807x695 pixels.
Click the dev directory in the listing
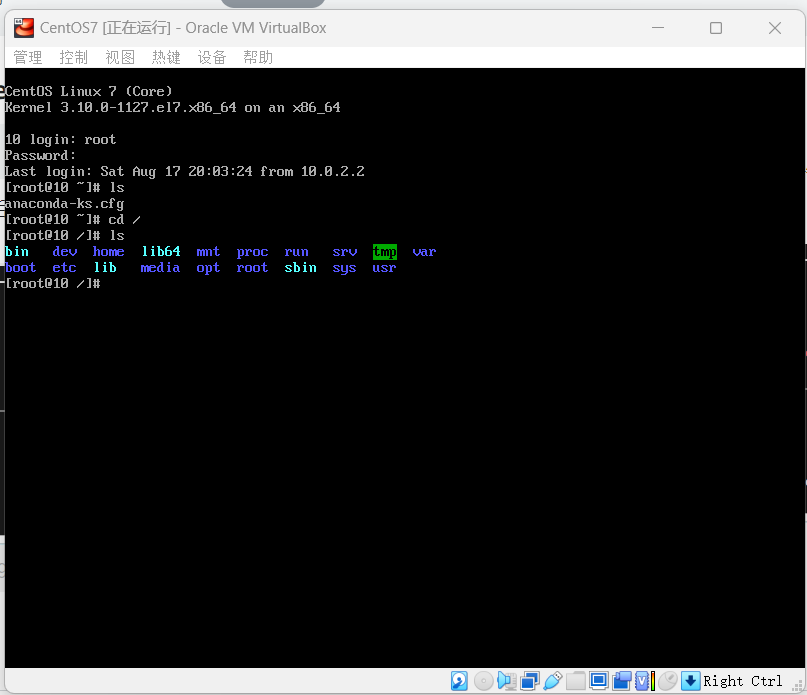tap(65, 252)
